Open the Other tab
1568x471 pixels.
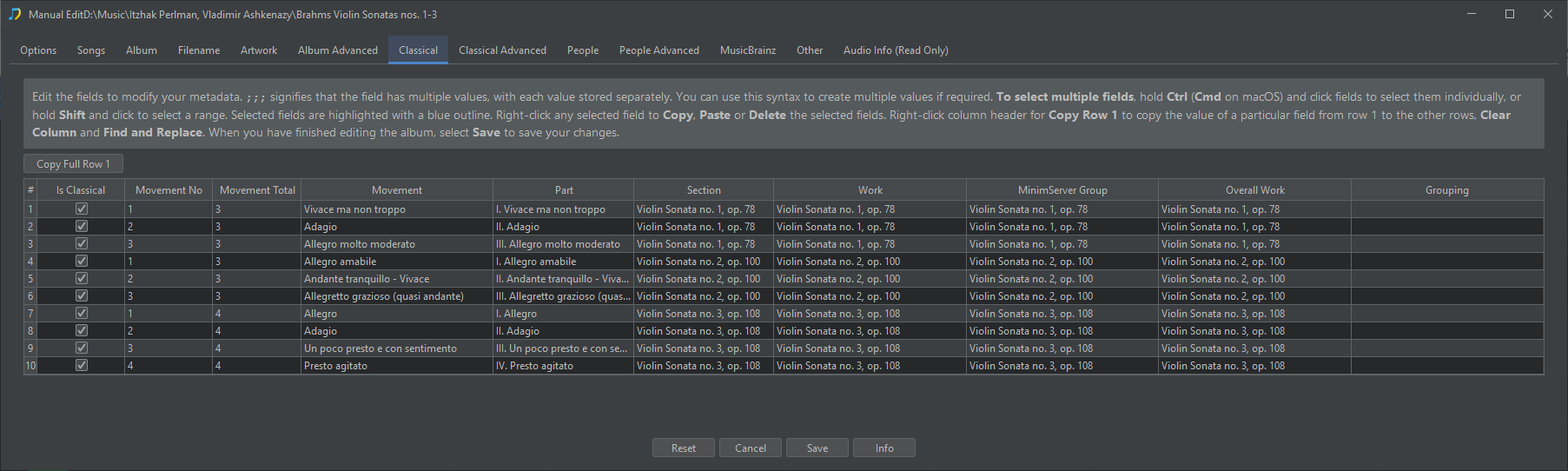(x=810, y=50)
